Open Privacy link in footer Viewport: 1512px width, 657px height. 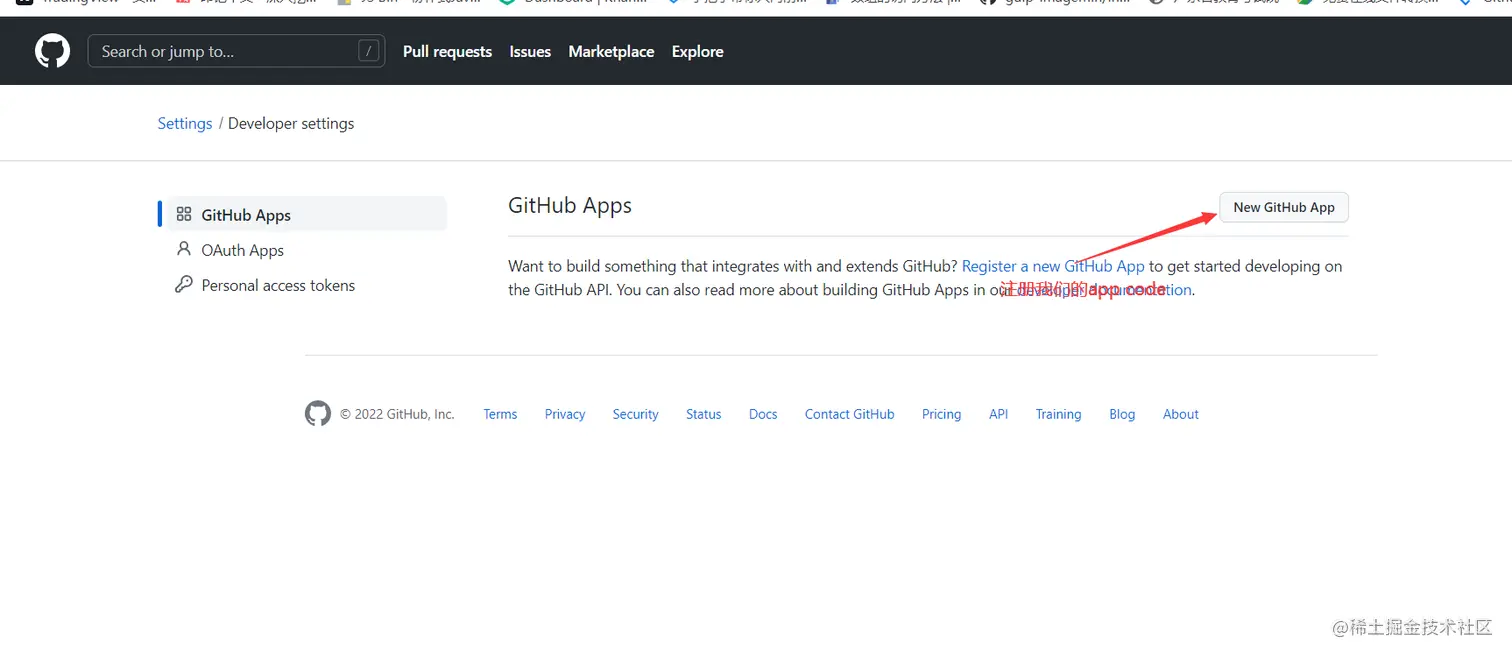(565, 414)
